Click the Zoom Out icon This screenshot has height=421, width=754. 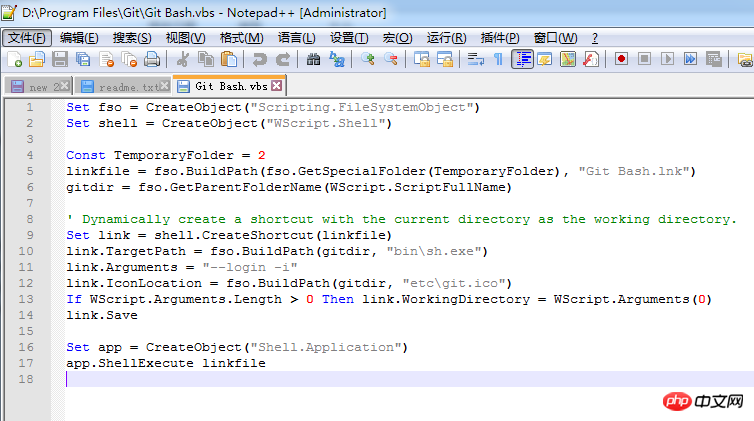point(391,60)
